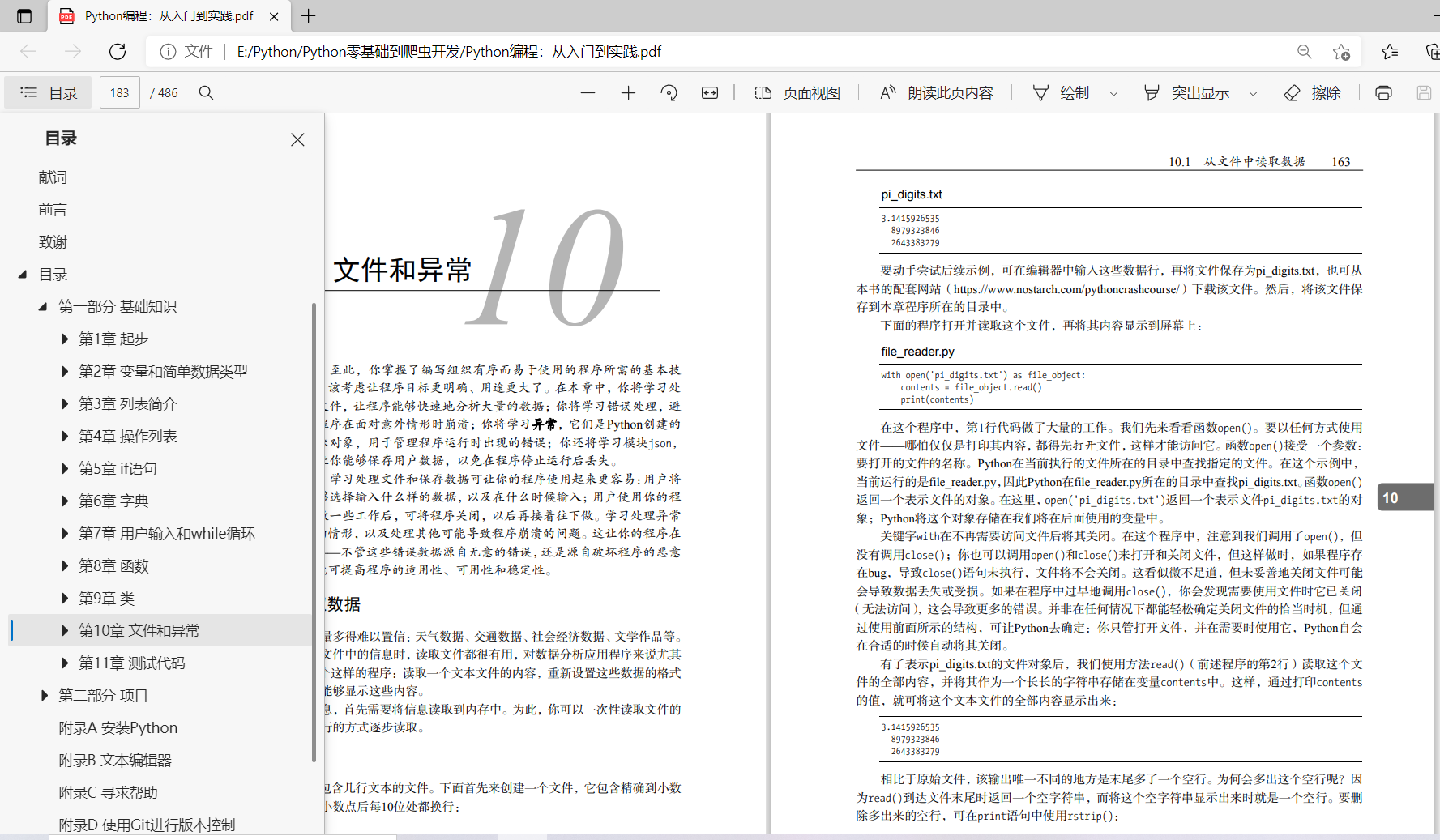Collapse 第一部分 基础知识 node
Image resolution: width=1440 pixels, height=840 pixels.
pyautogui.click(x=43, y=307)
